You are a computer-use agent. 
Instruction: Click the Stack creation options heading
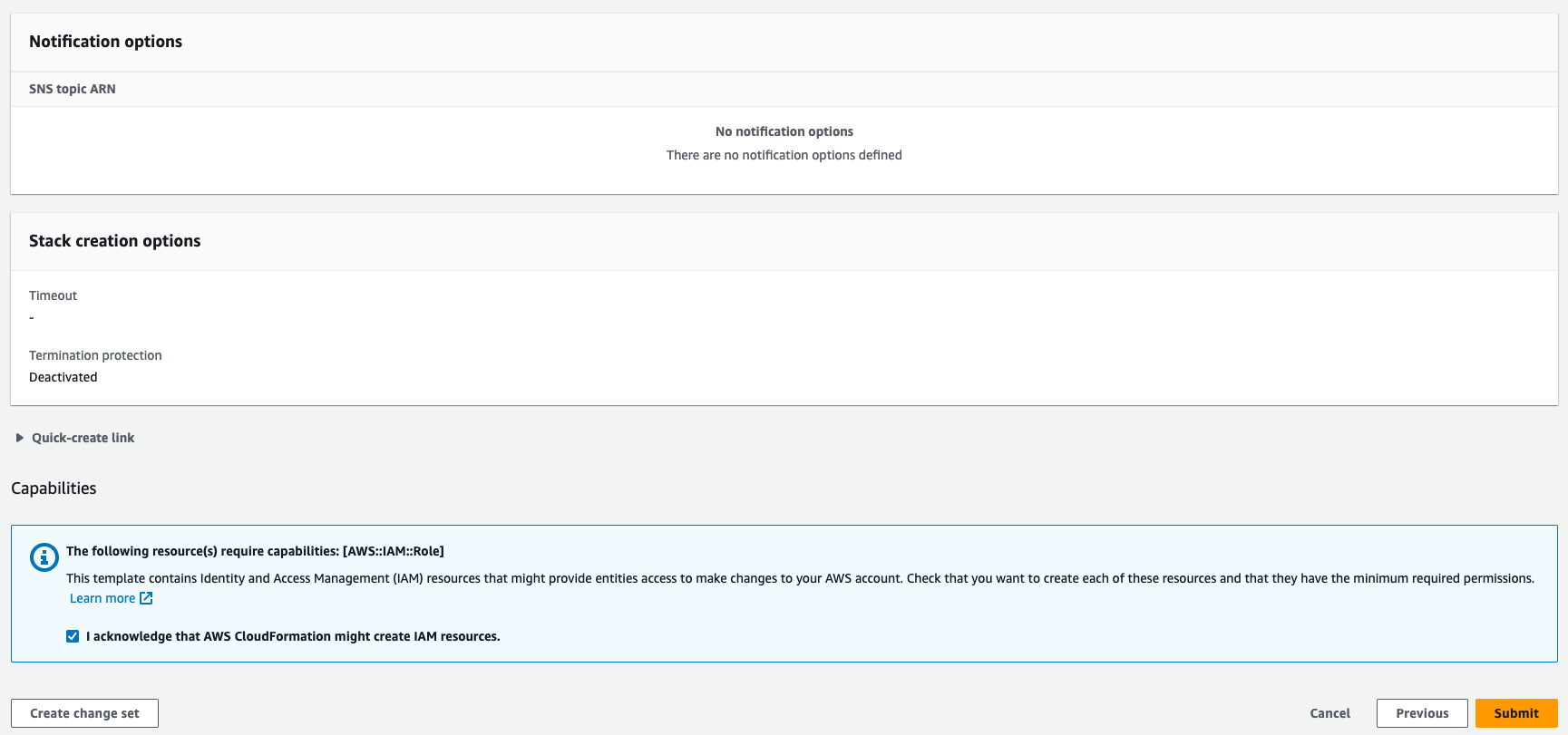click(115, 241)
